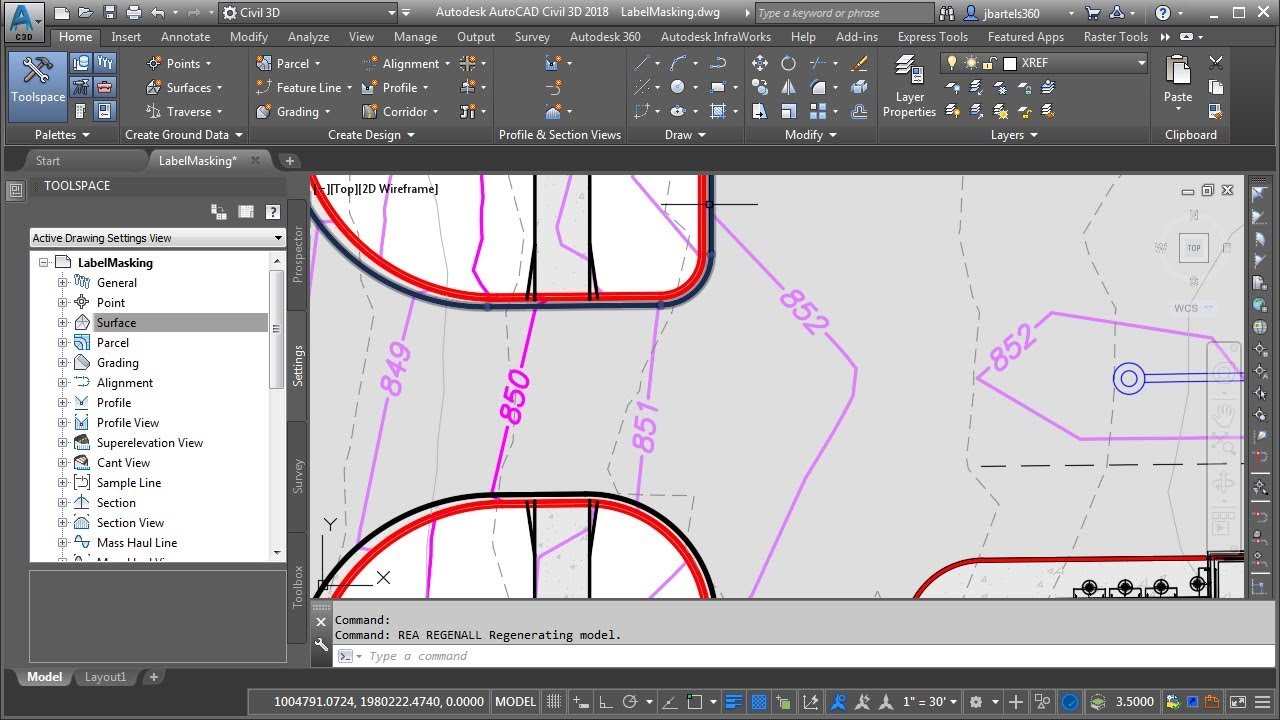The image size is (1280, 720).
Task: Open the Civil 3D workspace dropdown
Action: 309,13
